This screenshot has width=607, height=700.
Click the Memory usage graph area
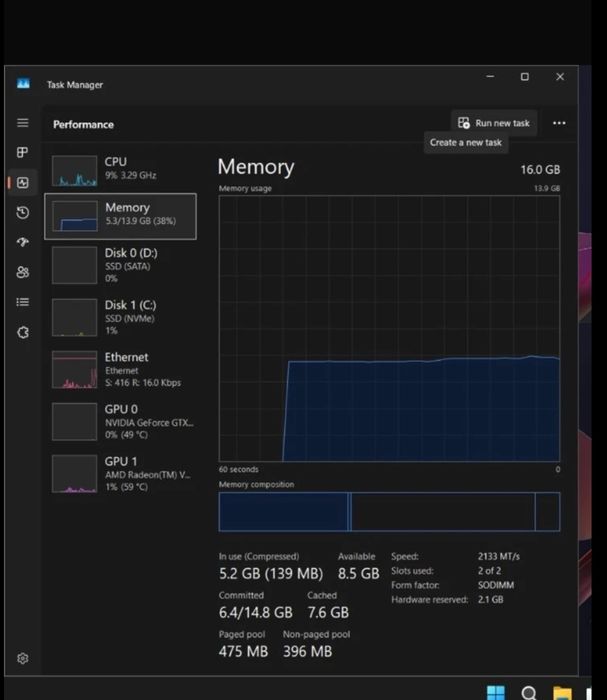pos(389,329)
